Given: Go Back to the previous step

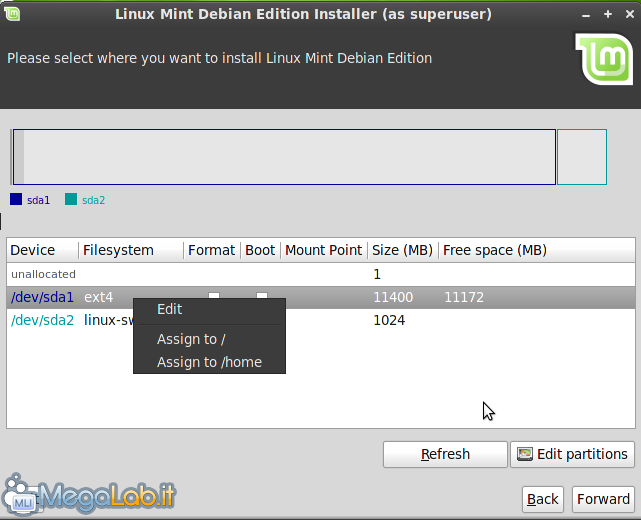Looking at the screenshot, I should 543,499.
